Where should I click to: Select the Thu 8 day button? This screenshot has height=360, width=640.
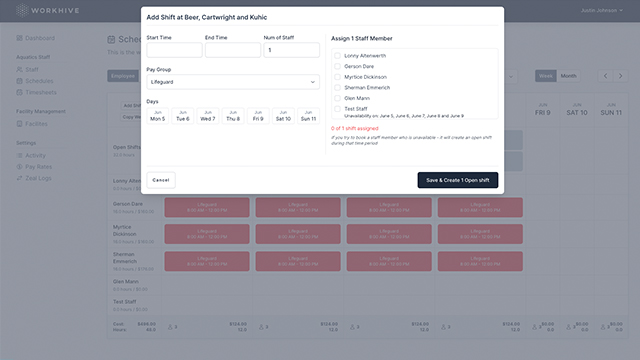[x=233, y=116]
